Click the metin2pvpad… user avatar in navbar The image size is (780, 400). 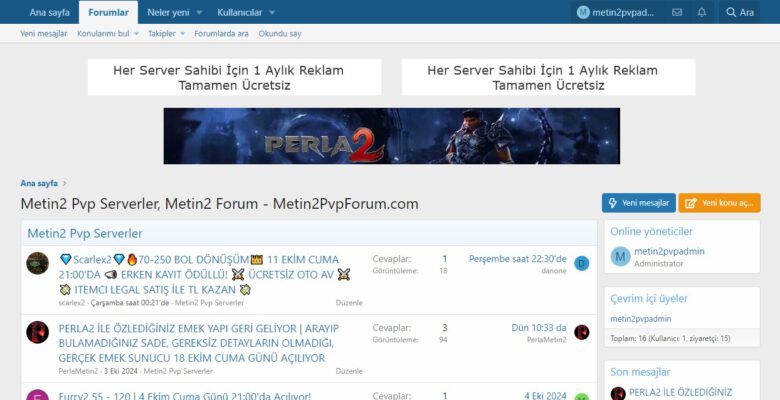click(583, 12)
